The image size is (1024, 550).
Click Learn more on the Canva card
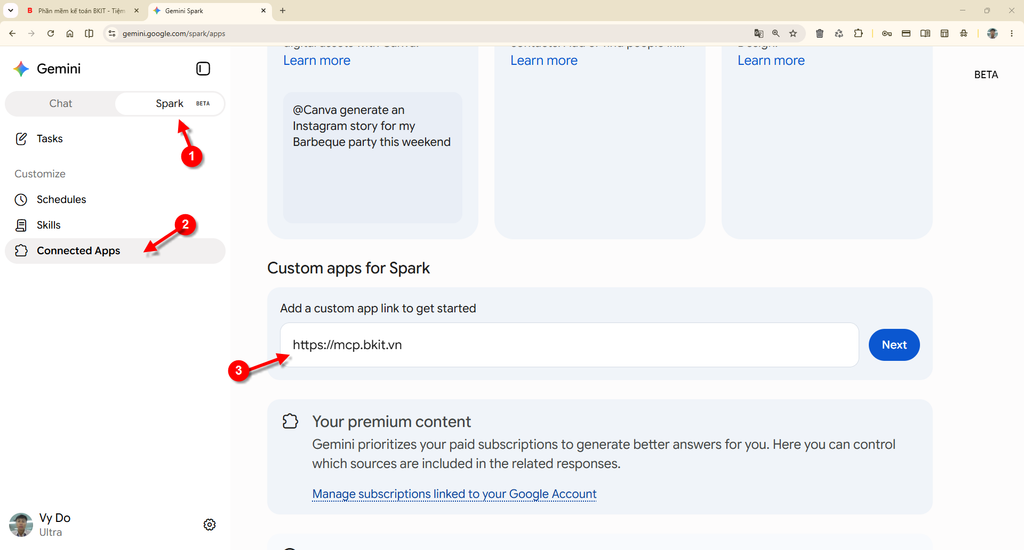317,60
